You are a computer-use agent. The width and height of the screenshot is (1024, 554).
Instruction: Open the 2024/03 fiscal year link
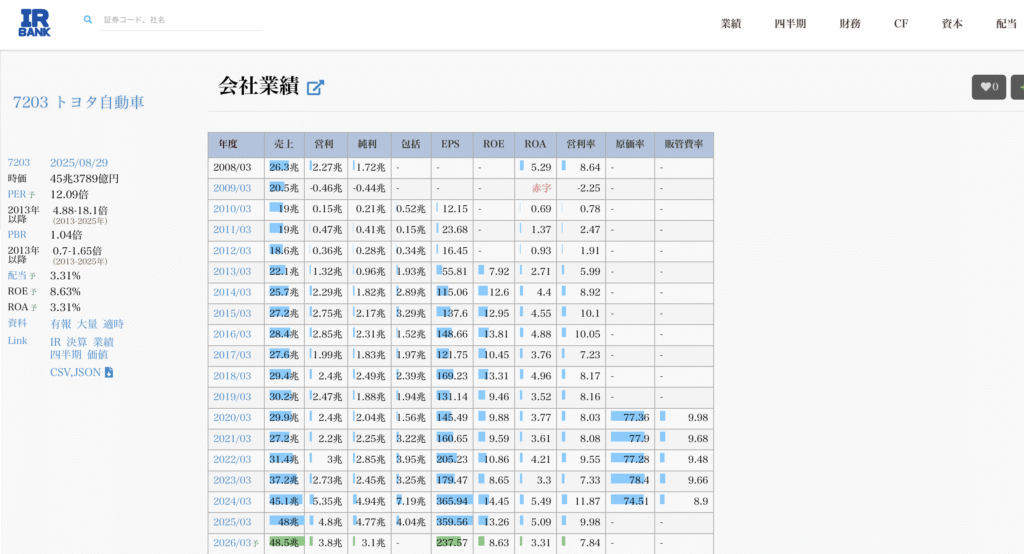tap(232, 502)
